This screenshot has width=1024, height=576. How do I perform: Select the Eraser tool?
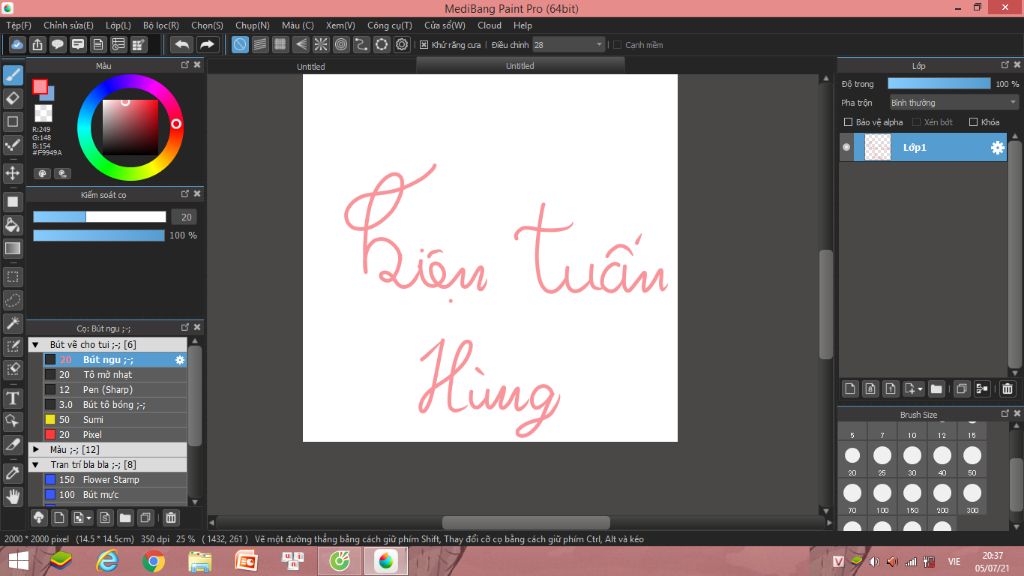[x=12, y=99]
